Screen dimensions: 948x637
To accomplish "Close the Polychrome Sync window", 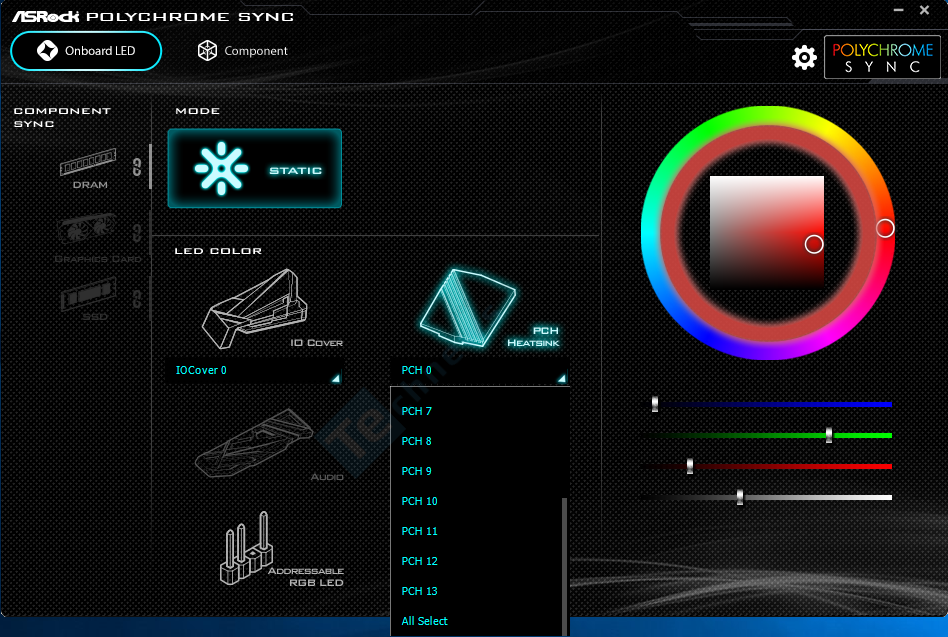I will (924, 10).
